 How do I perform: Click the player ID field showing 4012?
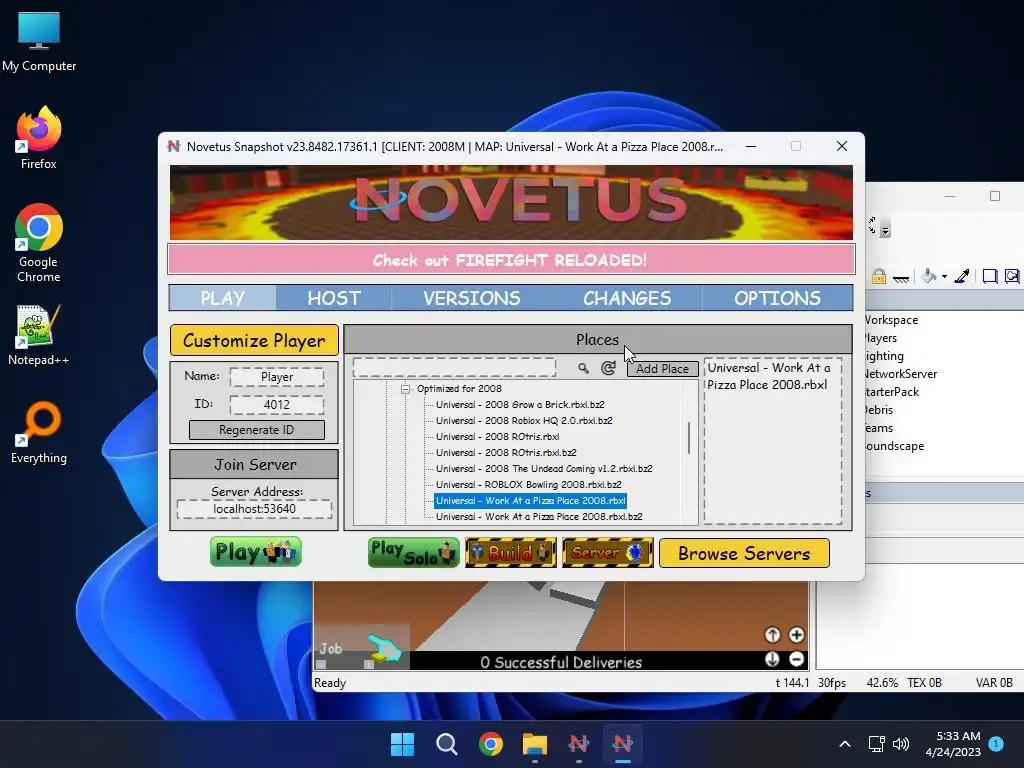pyautogui.click(x=277, y=405)
